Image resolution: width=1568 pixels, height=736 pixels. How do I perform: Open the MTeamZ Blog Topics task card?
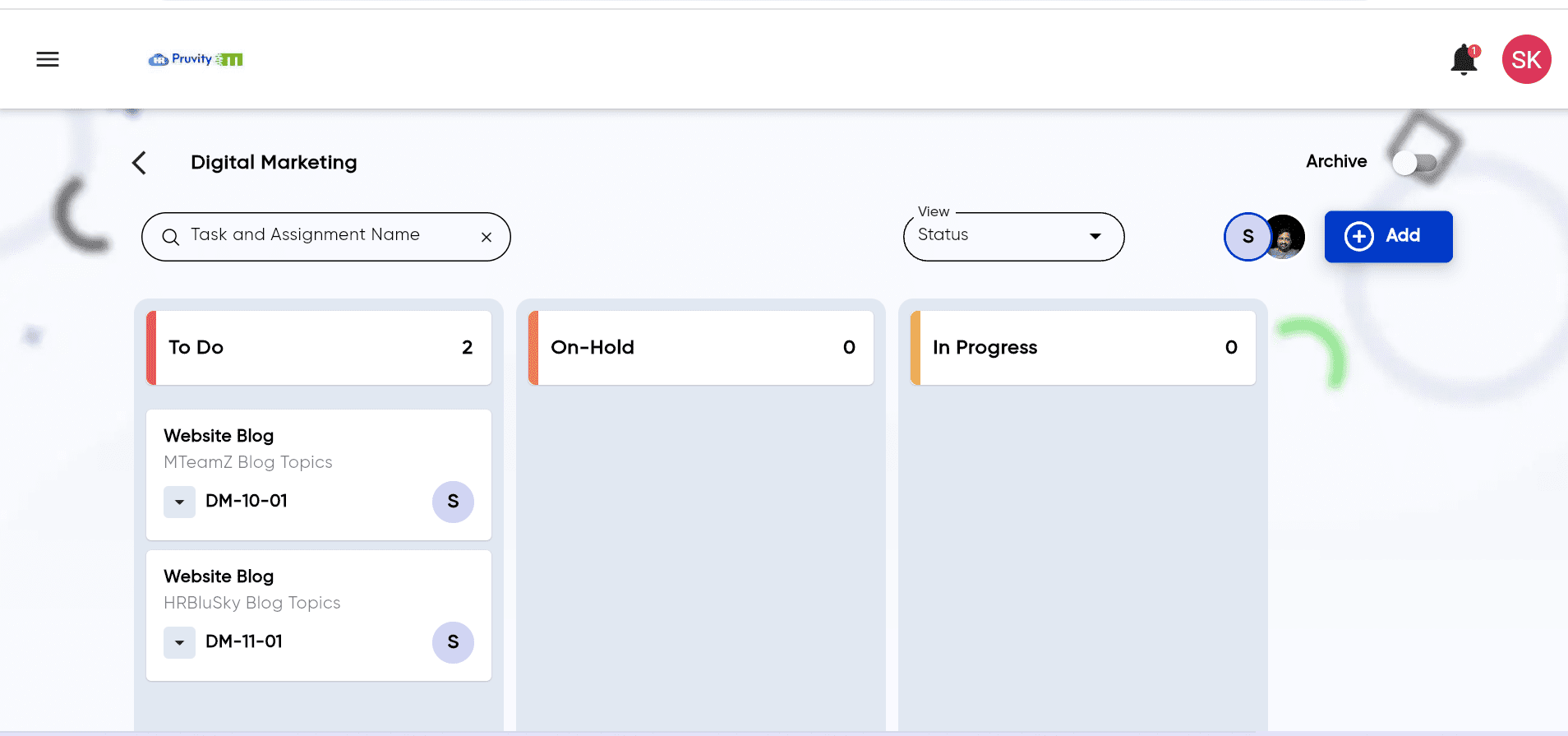(x=319, y=474)
